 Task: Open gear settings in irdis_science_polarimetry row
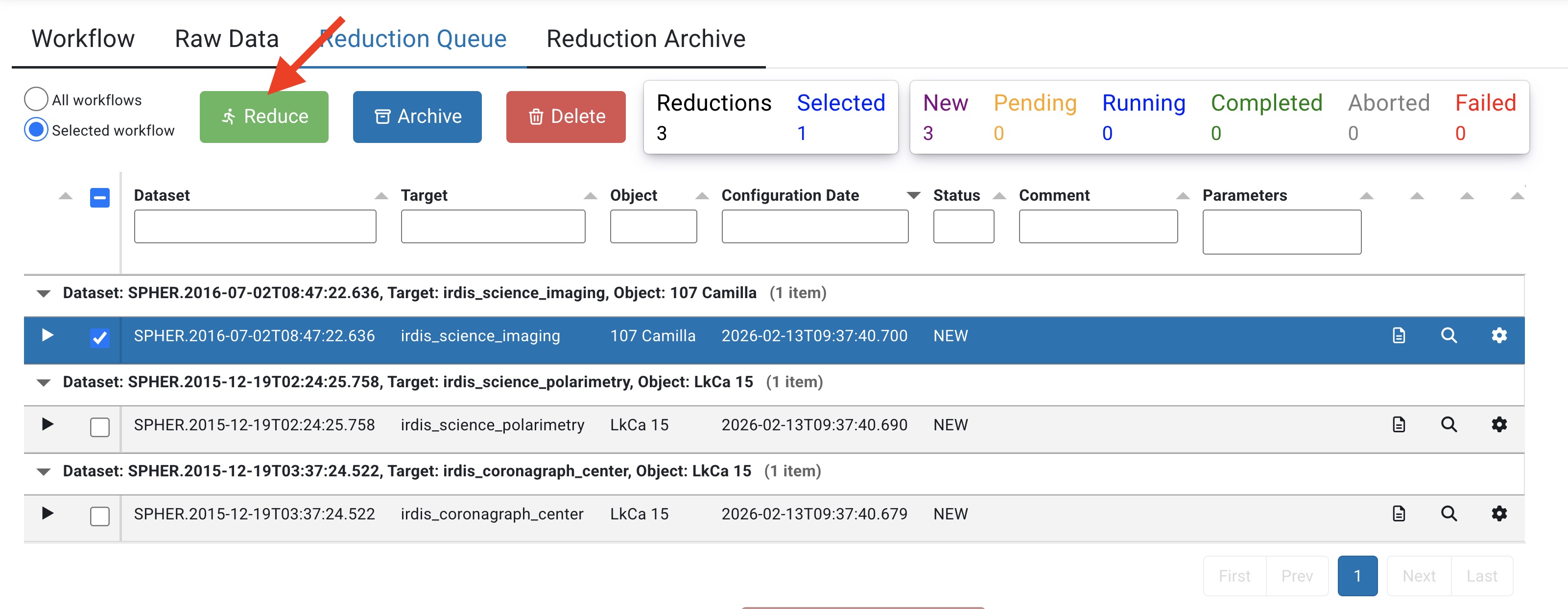1499,424
